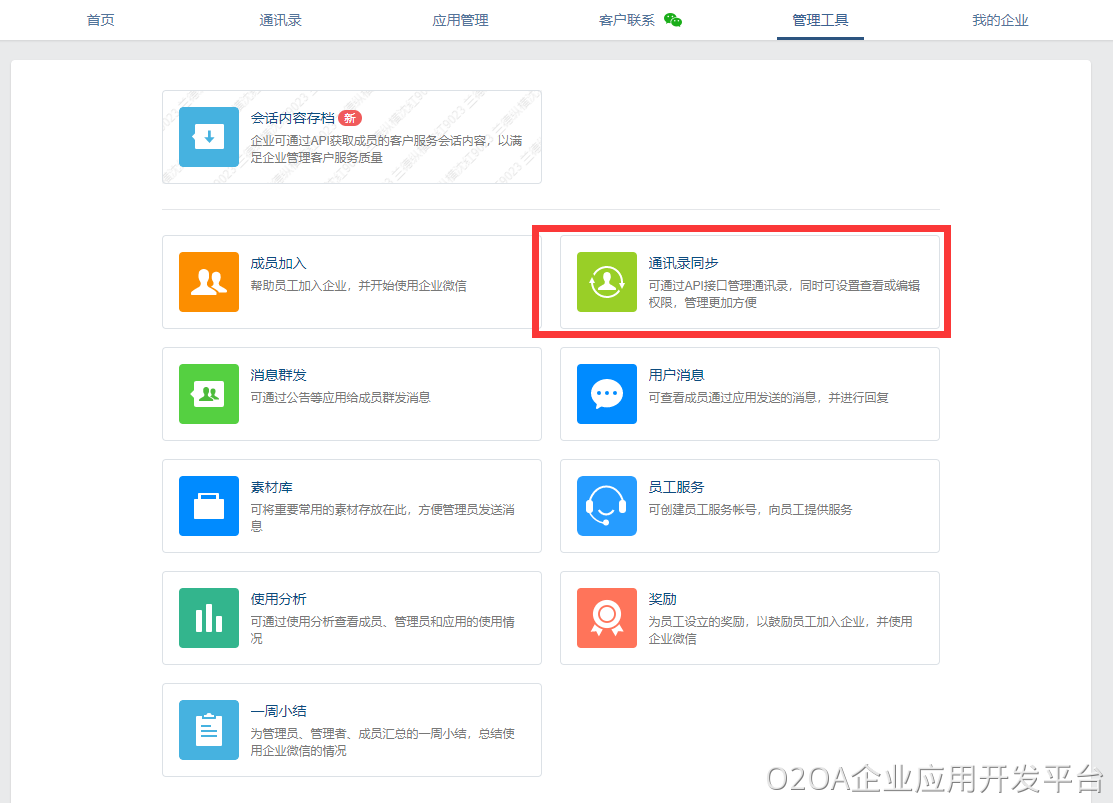This screenshot has height=803, width=1113.
Task: Switch to the 通讯录 tab
Action: click(280, 20)
